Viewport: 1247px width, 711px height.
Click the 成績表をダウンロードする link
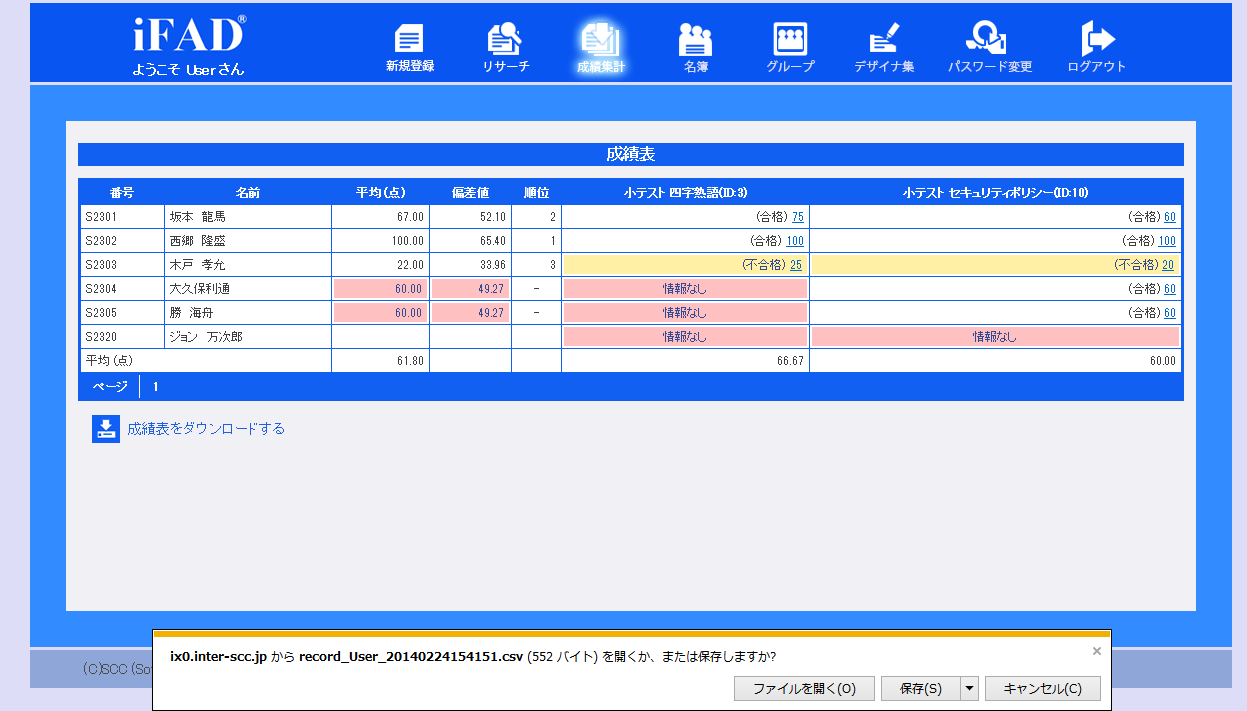coord(206,429)
